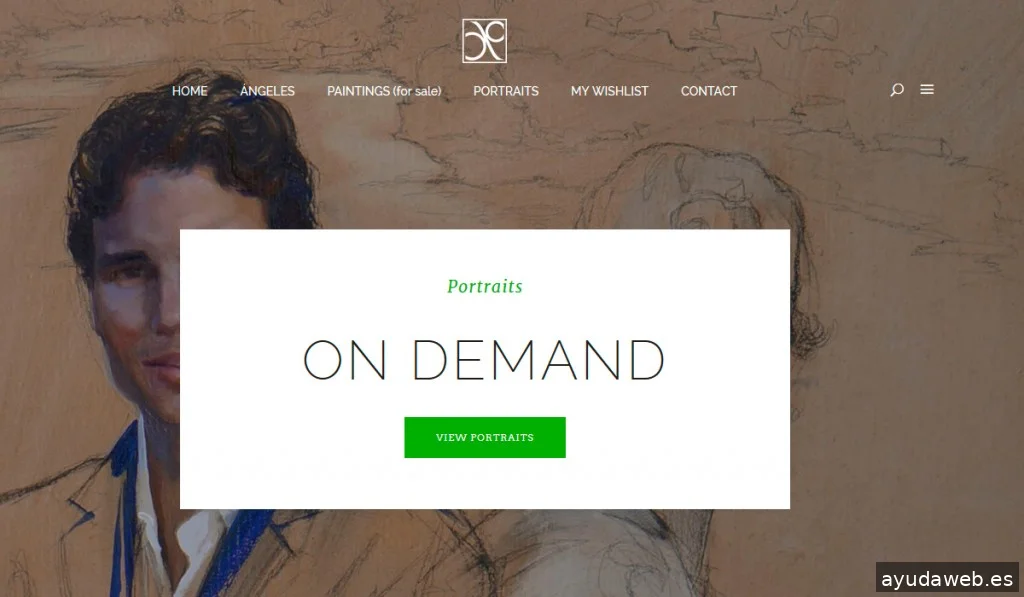
Task: Click the ayudaweb.es watermark label
Action: point(947,579)
